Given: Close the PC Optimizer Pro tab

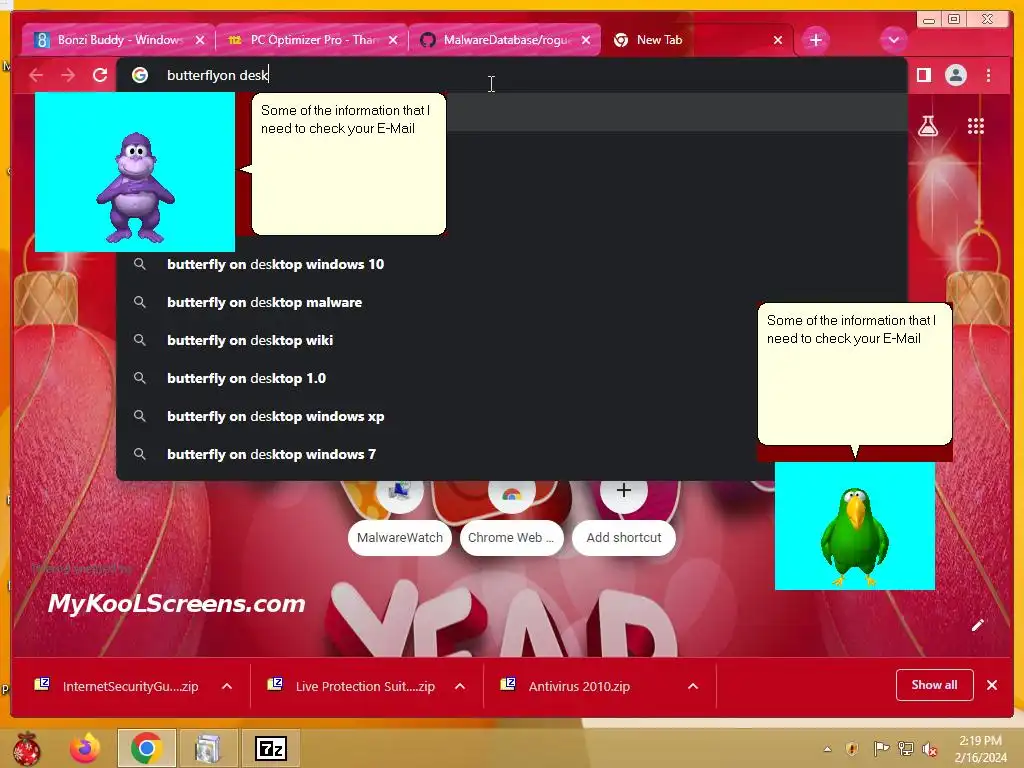Looking at the screenshot, I should click(393, 40).
